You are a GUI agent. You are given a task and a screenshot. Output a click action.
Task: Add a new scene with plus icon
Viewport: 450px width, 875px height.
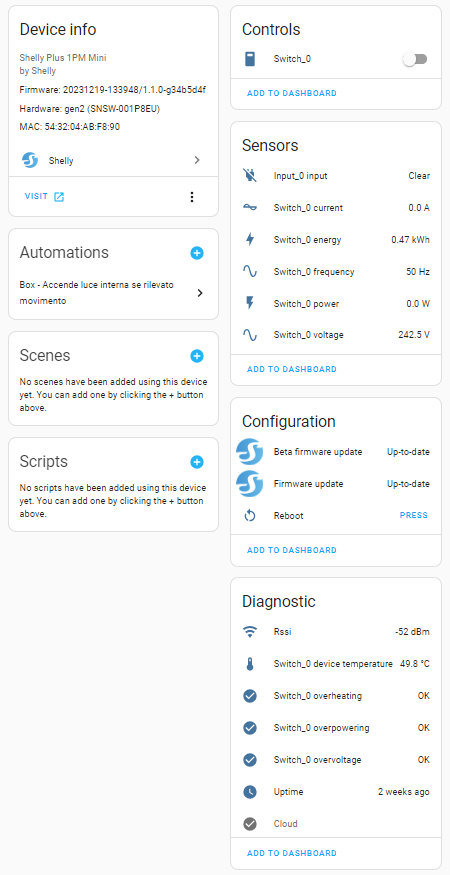(197, 356)
